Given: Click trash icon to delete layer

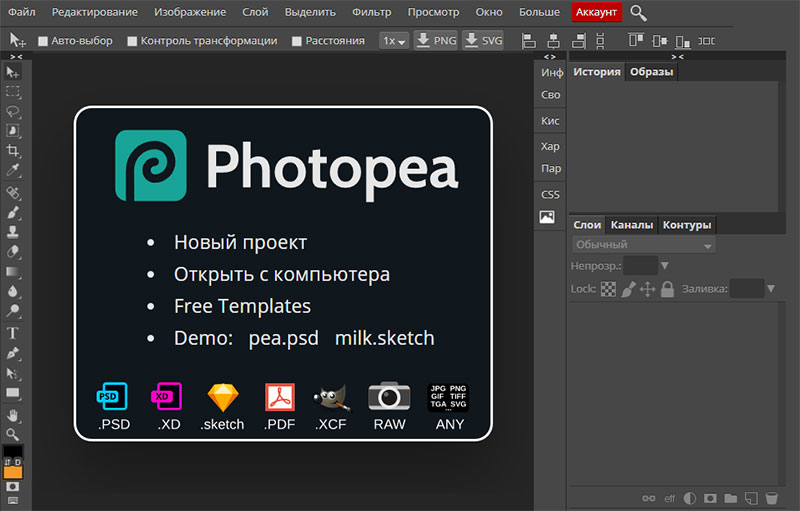Looking at the screenshot, I should tap(772, 498).
